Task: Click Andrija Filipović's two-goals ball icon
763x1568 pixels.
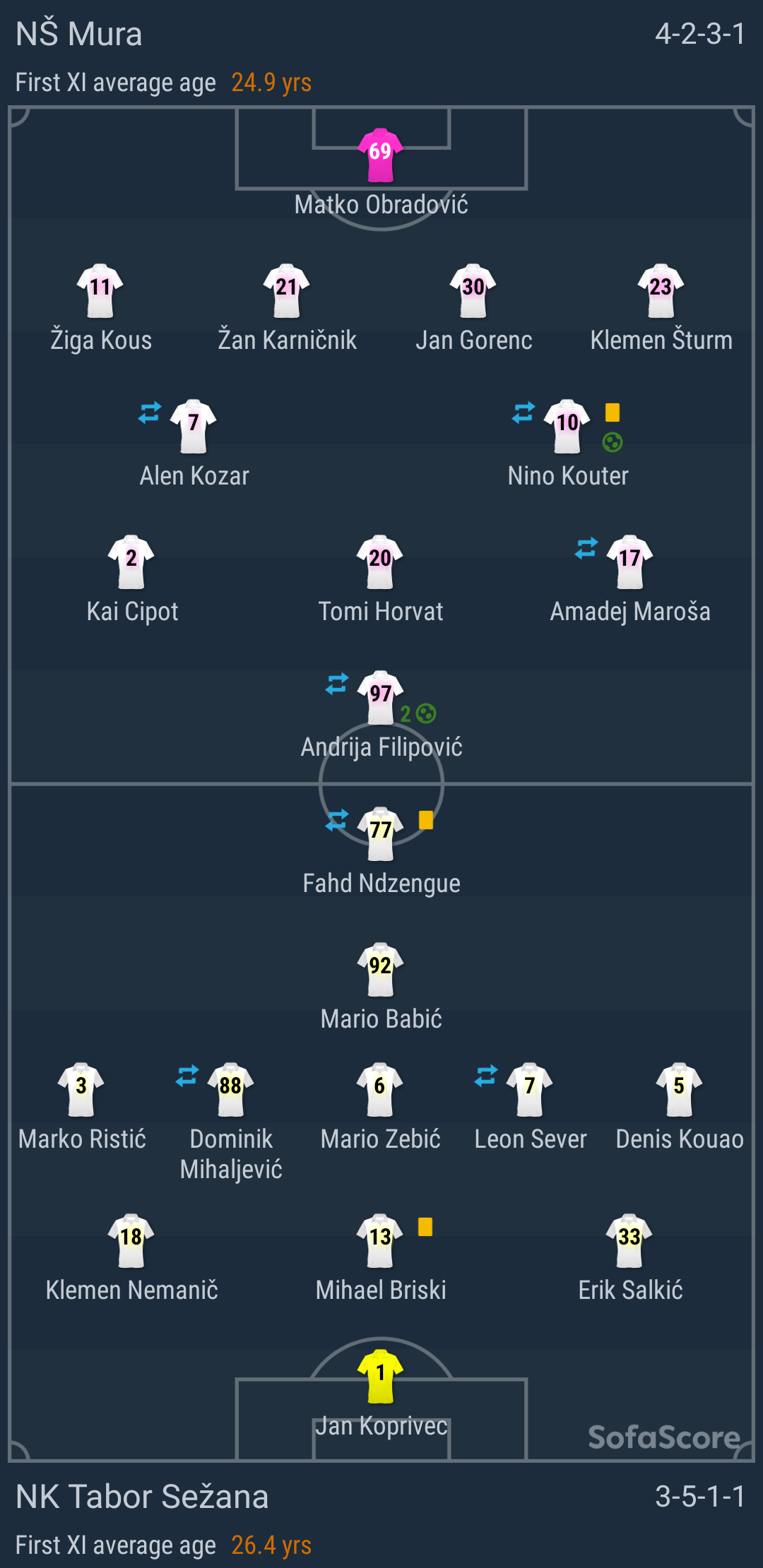Action: click(426, 714)
